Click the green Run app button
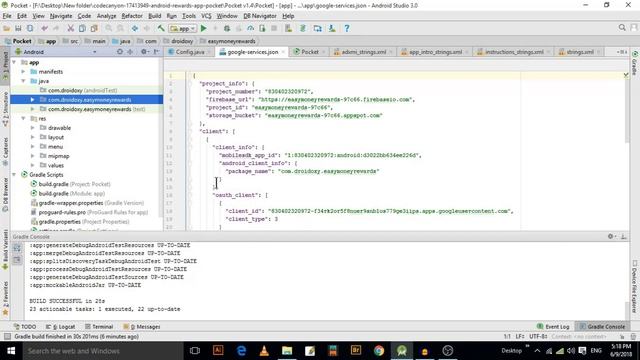The image size is (640, 360). [204, 29]
